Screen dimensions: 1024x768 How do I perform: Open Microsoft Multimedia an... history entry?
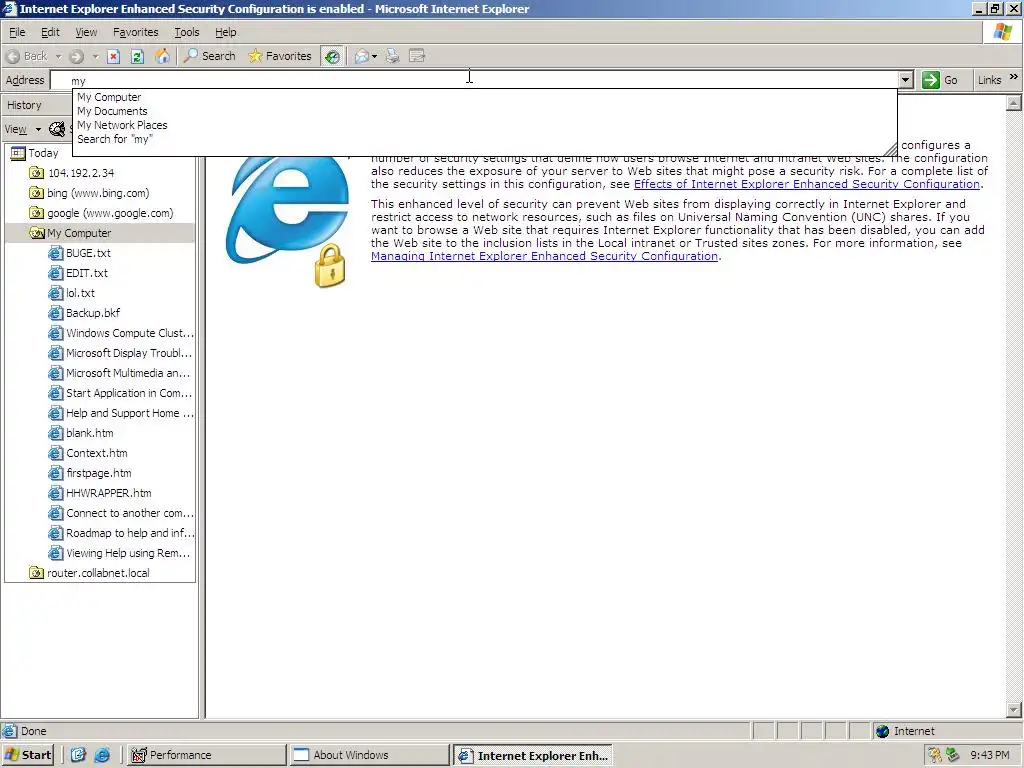pos(121,373)
